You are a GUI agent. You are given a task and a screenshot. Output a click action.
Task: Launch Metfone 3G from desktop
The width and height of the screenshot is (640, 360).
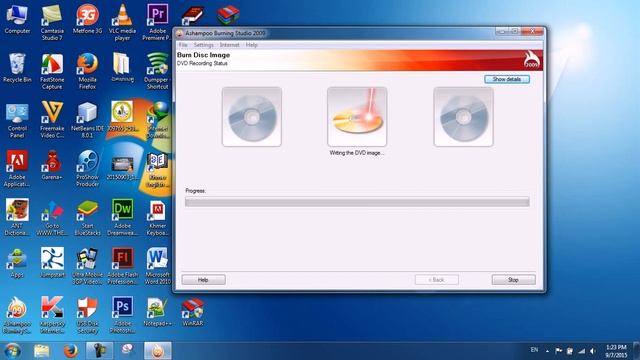click(87, 19)
